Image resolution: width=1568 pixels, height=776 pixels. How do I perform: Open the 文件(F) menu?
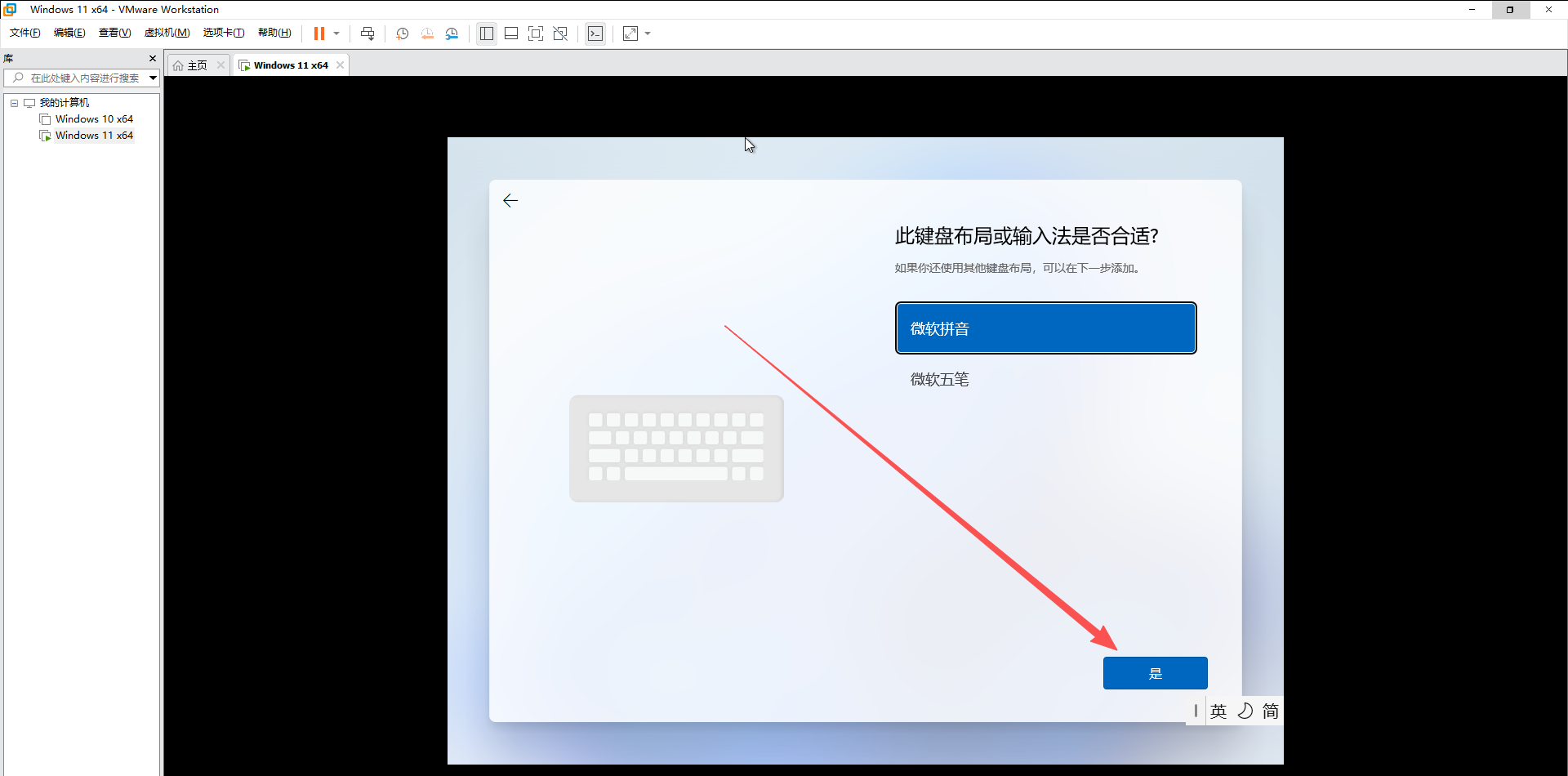click(25, 33)
